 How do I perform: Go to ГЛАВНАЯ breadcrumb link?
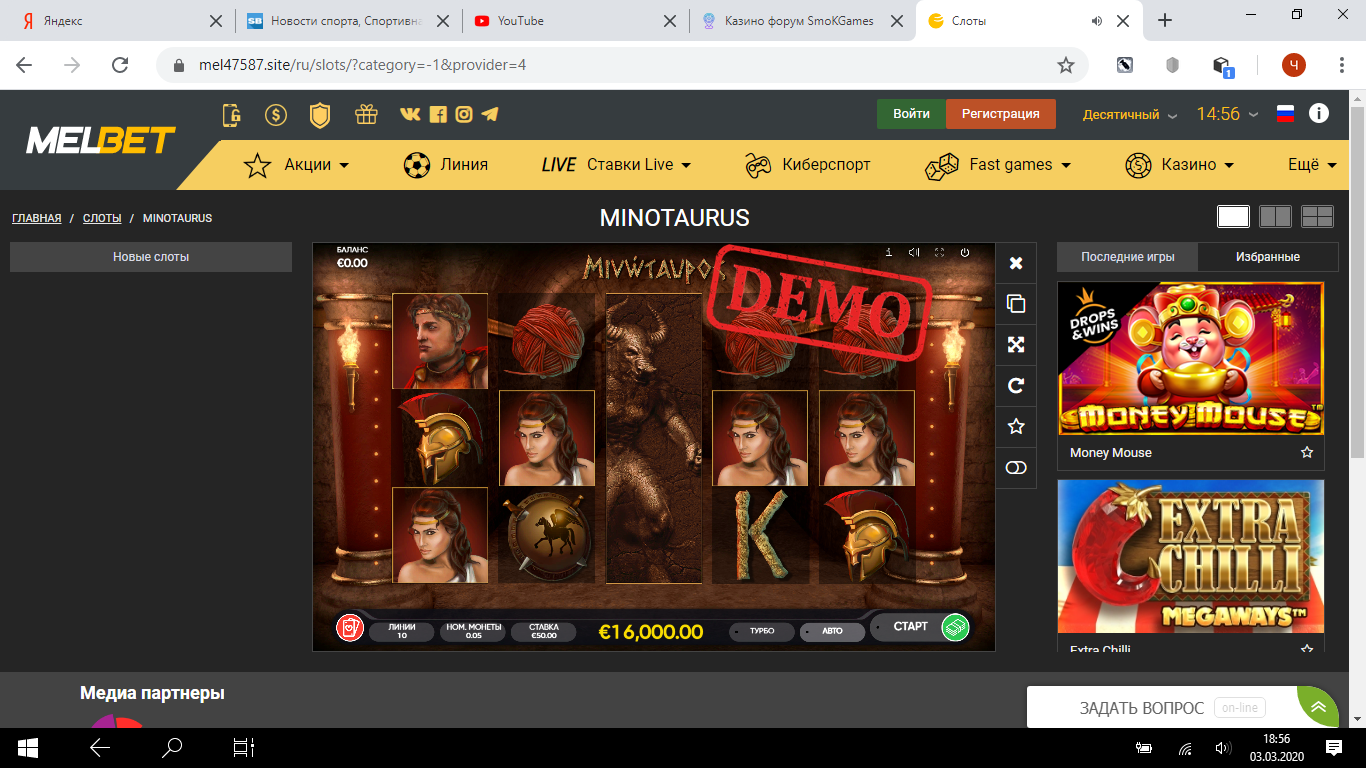(x=37, y=218)
